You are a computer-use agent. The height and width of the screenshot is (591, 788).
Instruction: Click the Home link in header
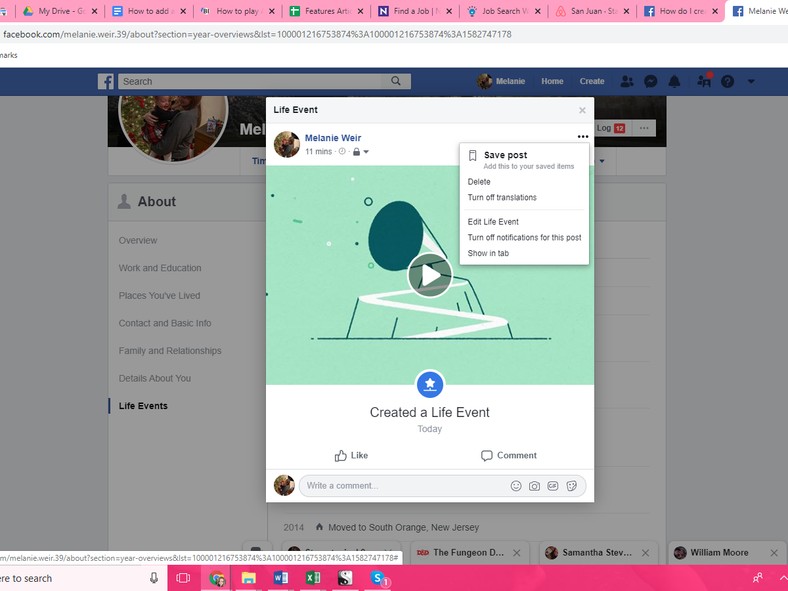[x=552, y=81]
